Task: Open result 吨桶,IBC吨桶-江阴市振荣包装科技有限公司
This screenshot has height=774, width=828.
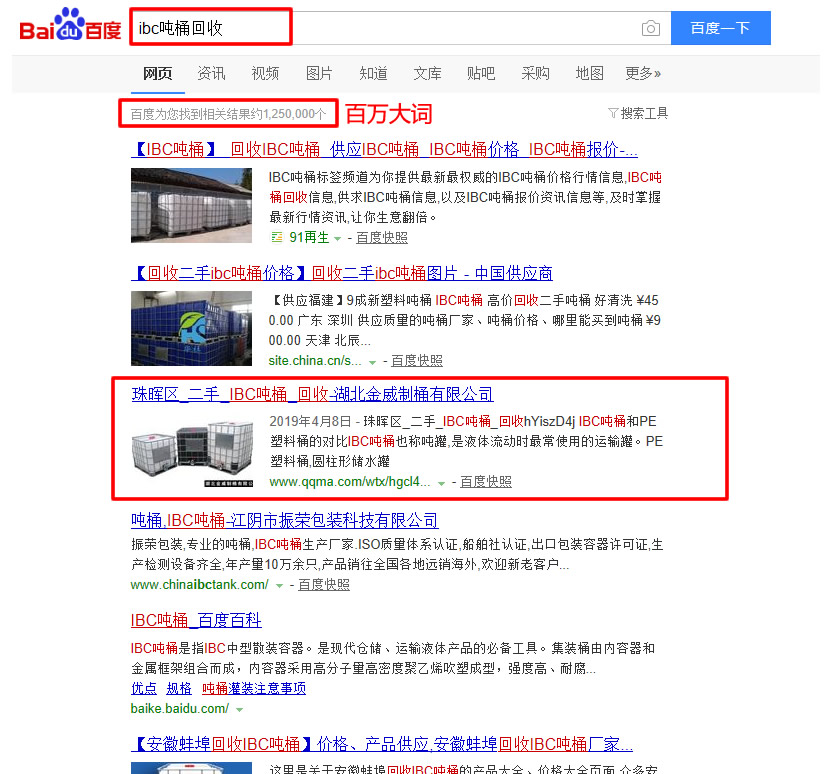Action: point(285,521)
